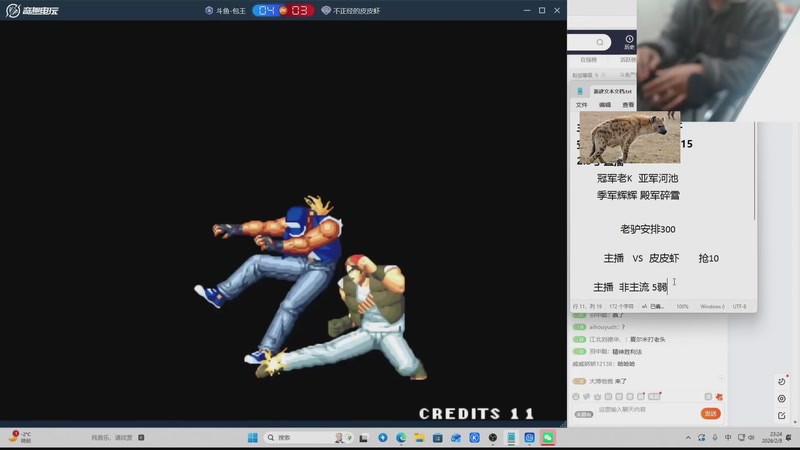Select the 新建文本文档.txt tab in Notepad
This screenshot has width=800, height=450.
point(612,91)
